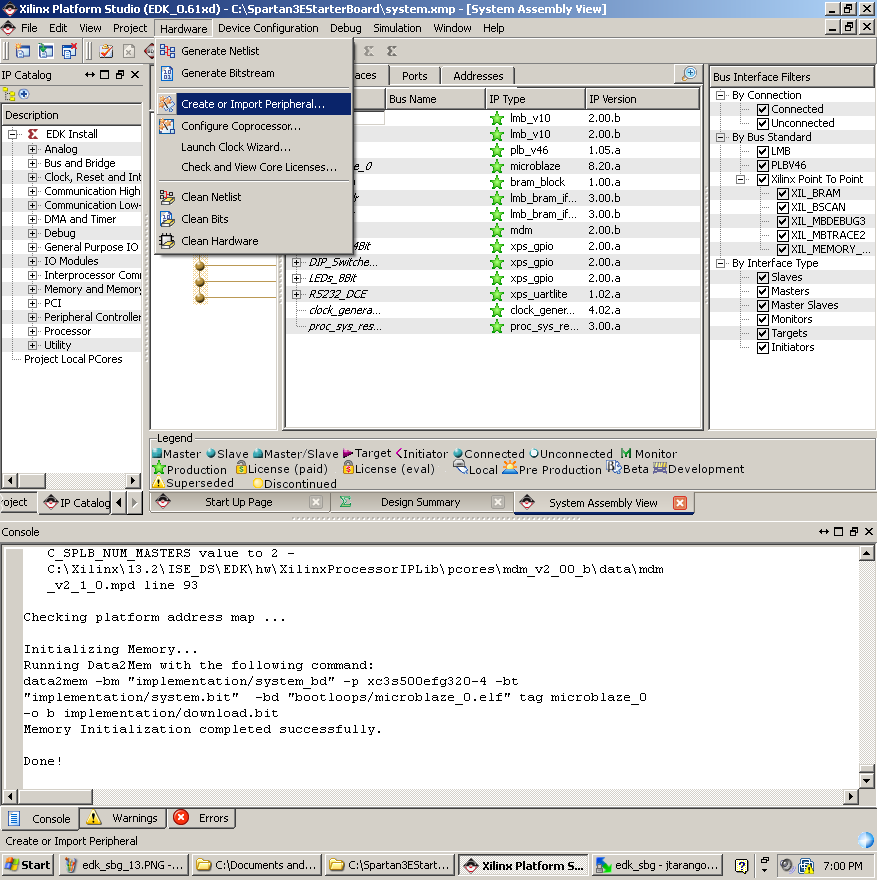Viewport: 877px width, 880px height.
Task: Toggle the Xilinx Point To Point checkbox
Action: (763, 180)
